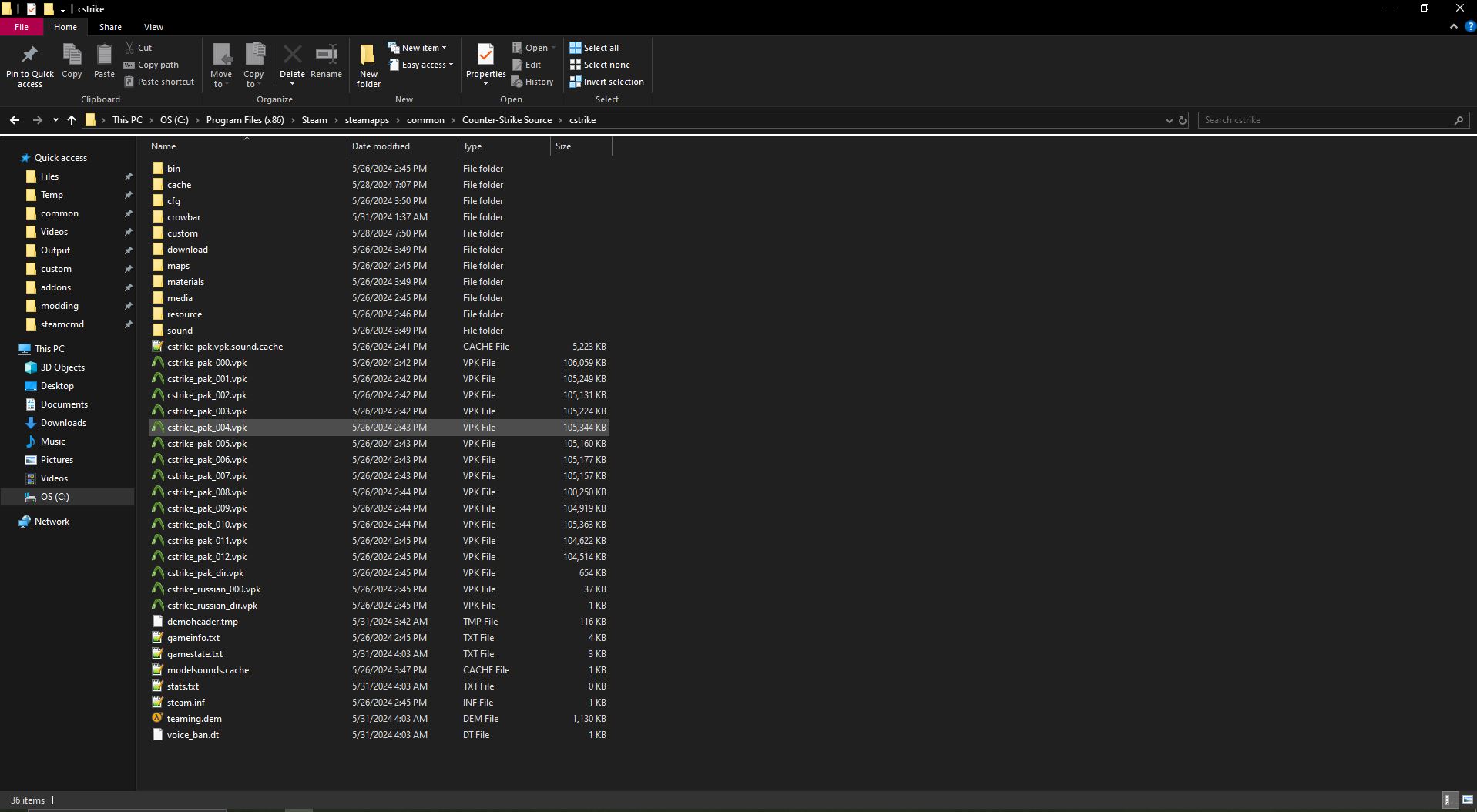The width and height of the screenshot is (1477, 812).
Task: Click Cut in Clipboard group
Action: pyautogui.click(x=139, y=48)
